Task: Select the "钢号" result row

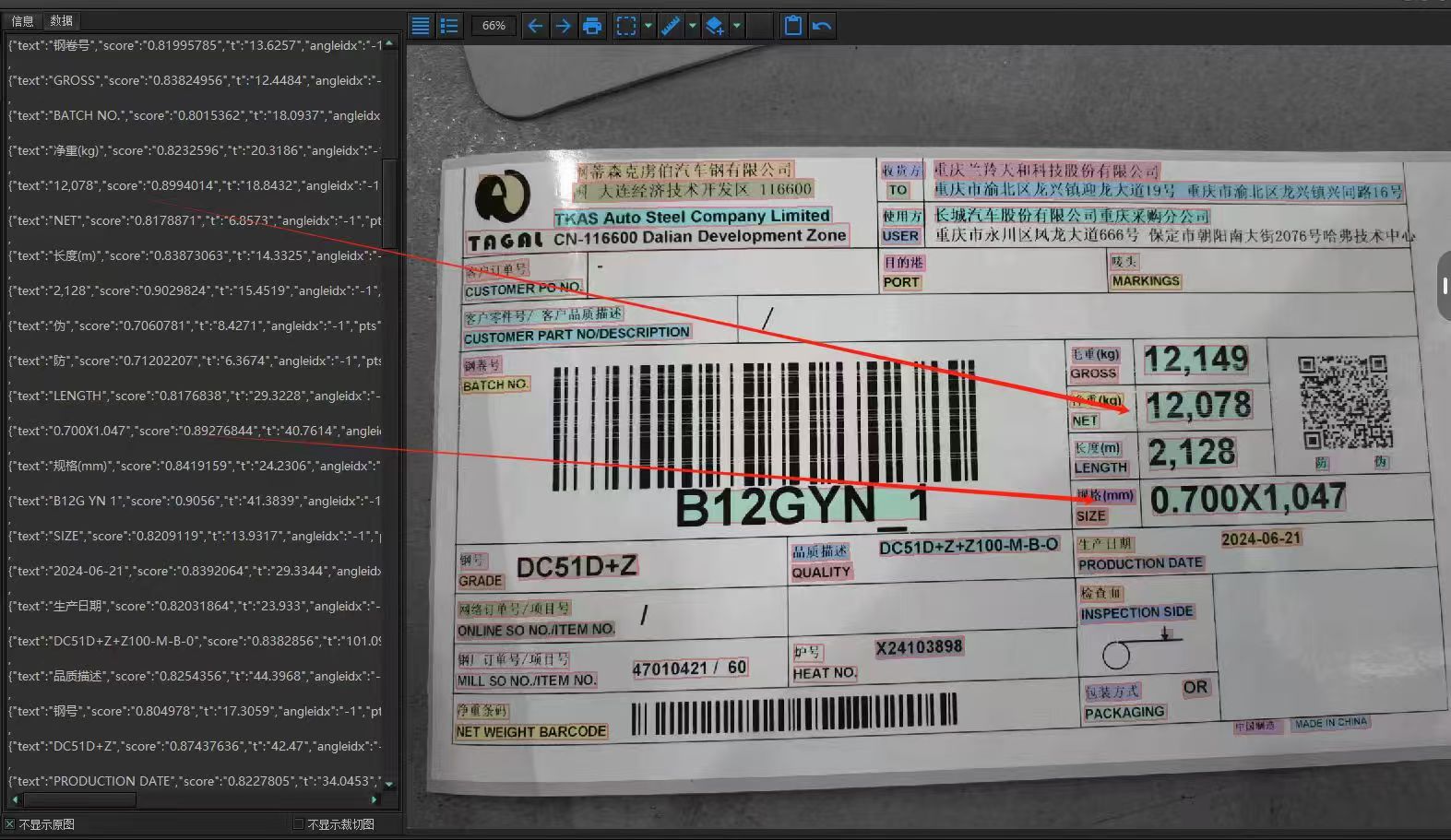Action: pyautogui.click(x=195, y=711)
